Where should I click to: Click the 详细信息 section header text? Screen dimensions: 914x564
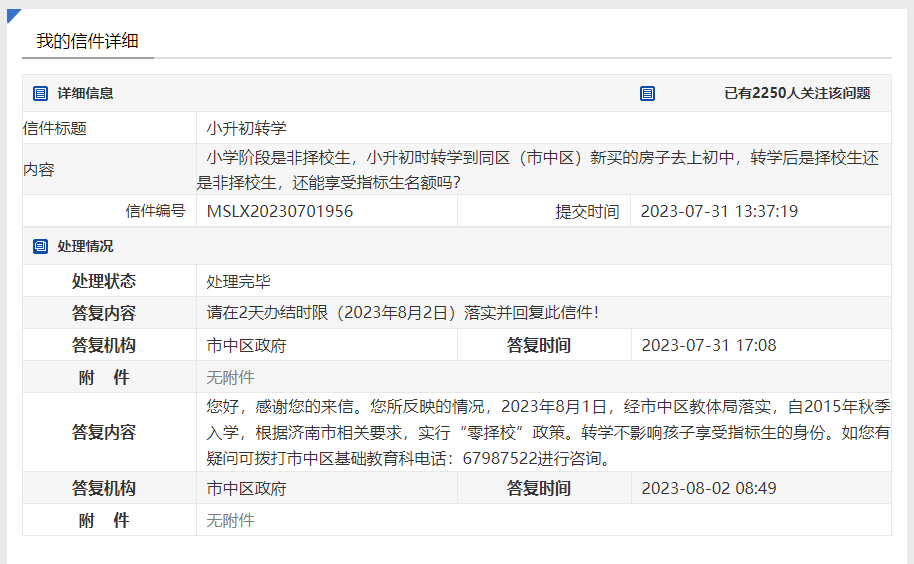[x=85, y=93]
